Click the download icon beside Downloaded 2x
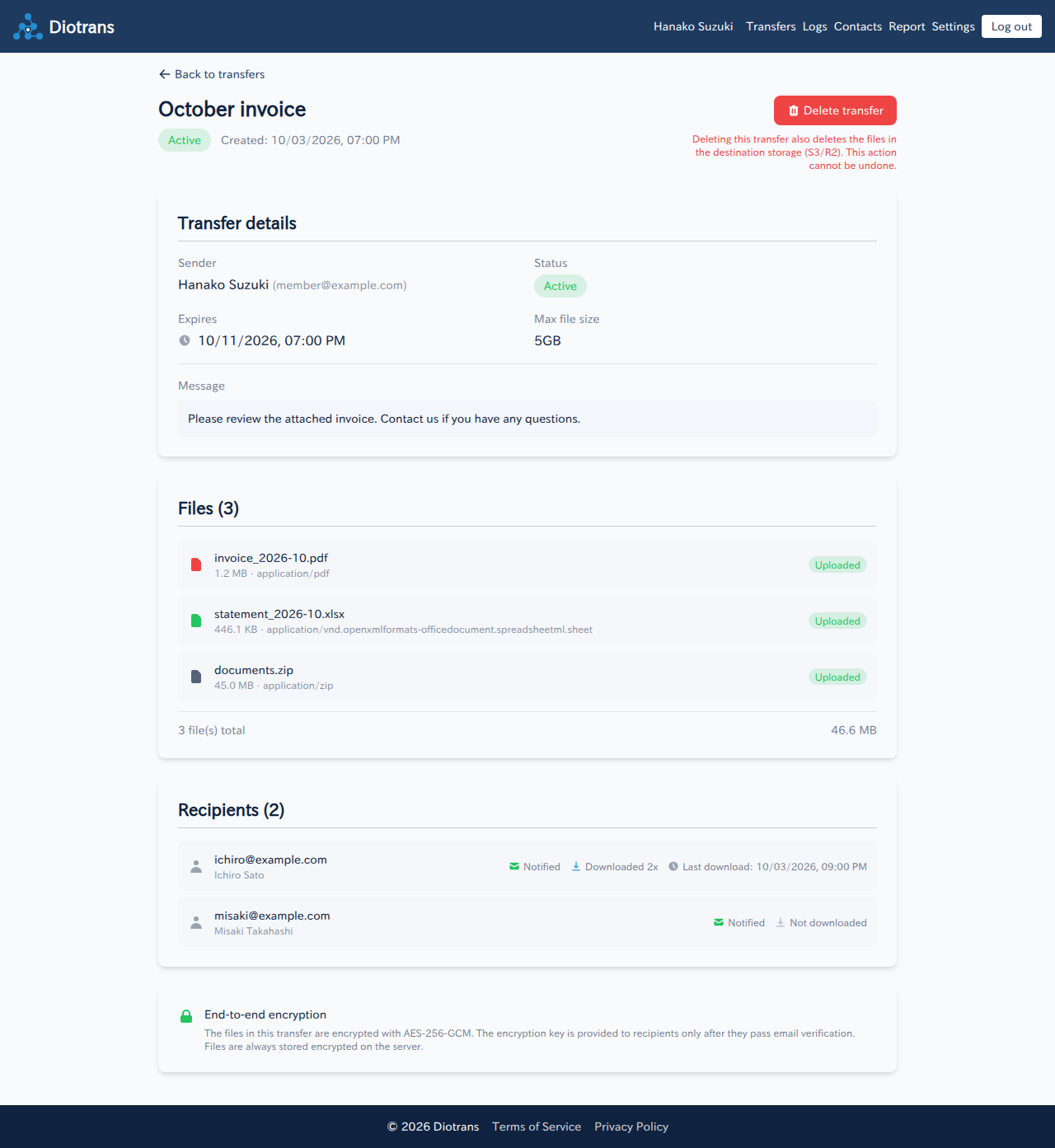Viewport: 1055px width, 1148px height. (576, 866)
